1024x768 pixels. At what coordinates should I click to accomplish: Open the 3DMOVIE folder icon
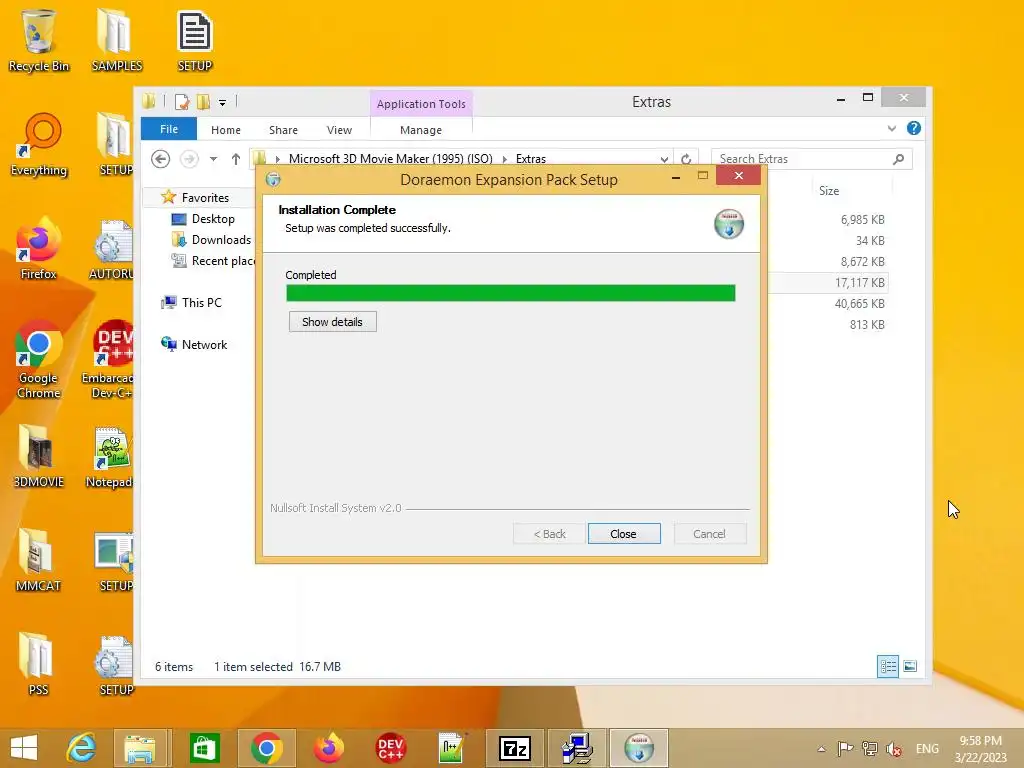tap(38, 456)
